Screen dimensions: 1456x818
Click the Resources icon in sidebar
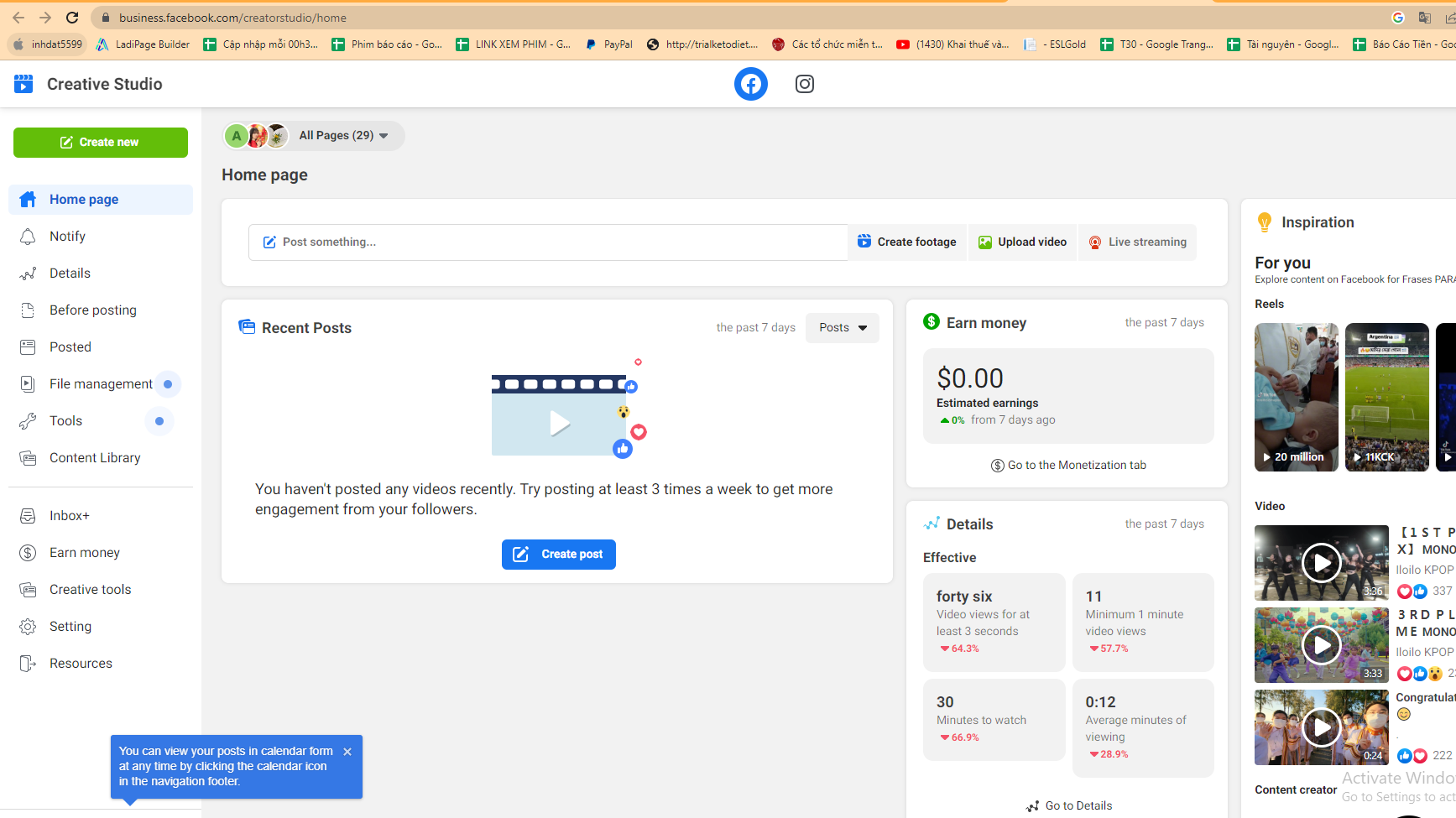click(28, 664)
